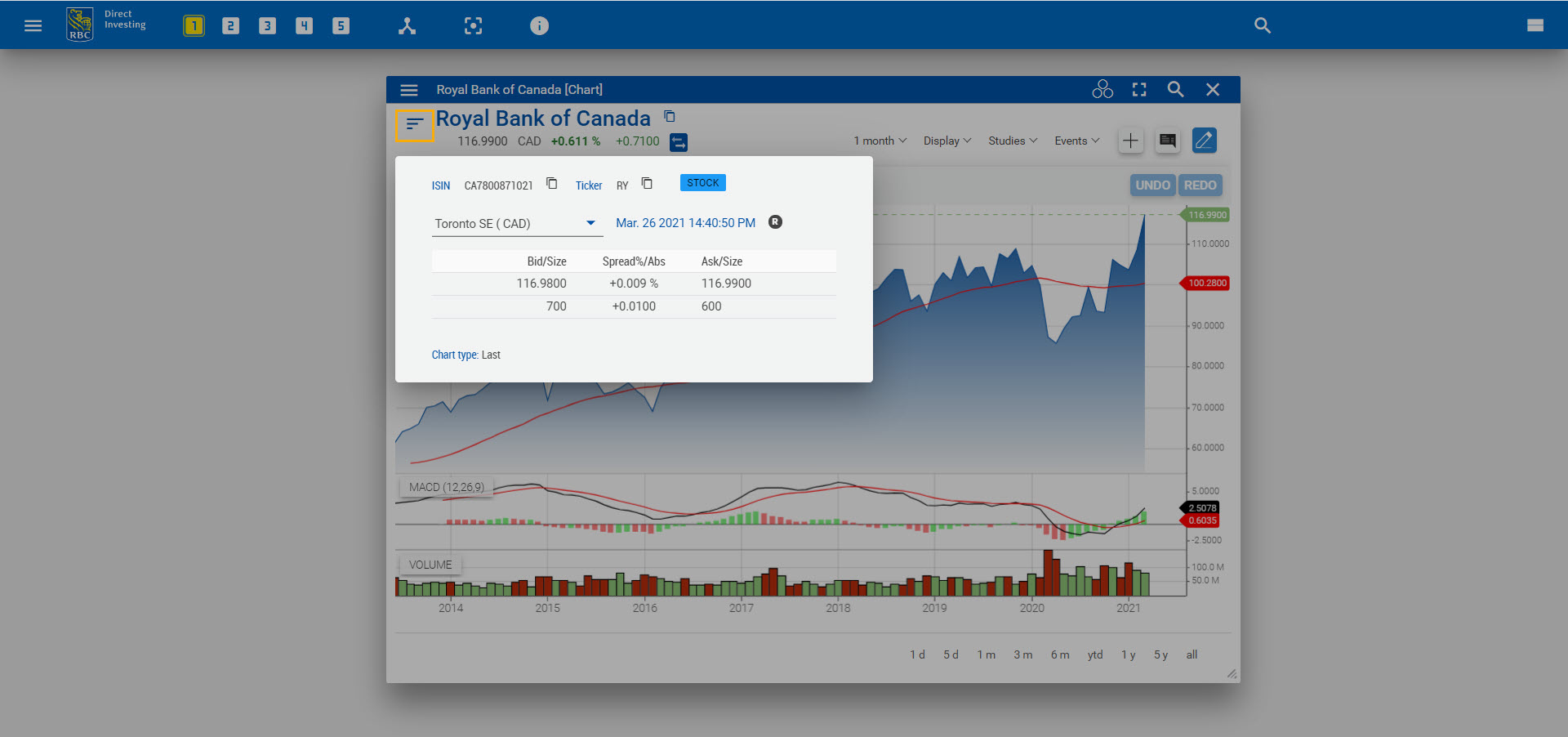Image resolution: width=1568 pixels, height=737 pixels.
Task: Open the Studies dropdown
Action: pos(1011,141)
